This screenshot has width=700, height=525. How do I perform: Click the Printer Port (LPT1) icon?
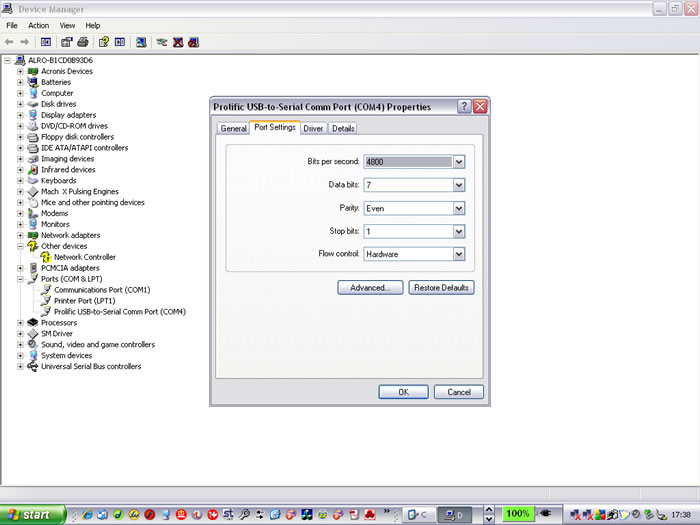[x=46, y=301]
